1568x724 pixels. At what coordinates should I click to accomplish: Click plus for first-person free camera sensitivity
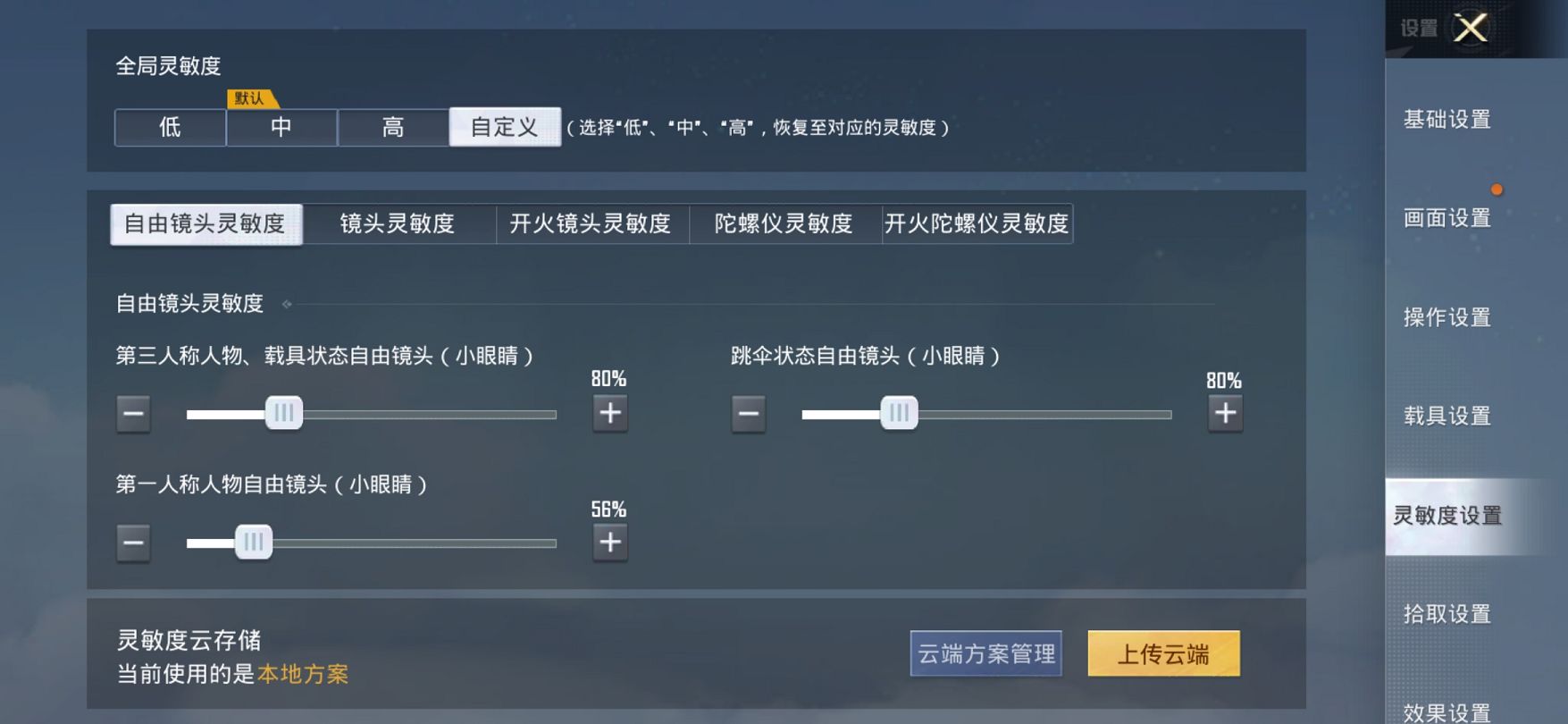[610, 543]
